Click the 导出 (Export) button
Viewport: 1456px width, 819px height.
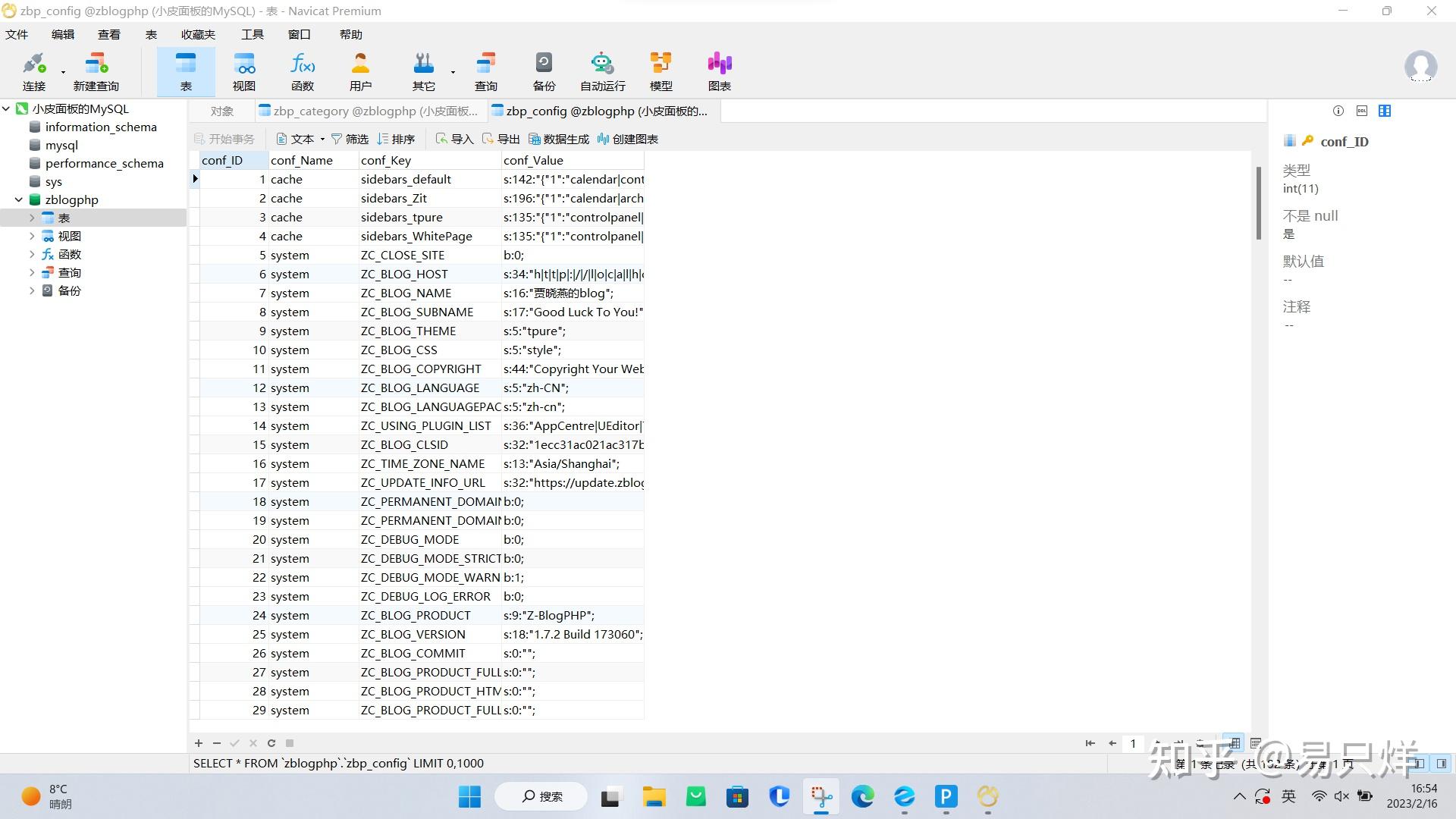click(x=500, y=139)
